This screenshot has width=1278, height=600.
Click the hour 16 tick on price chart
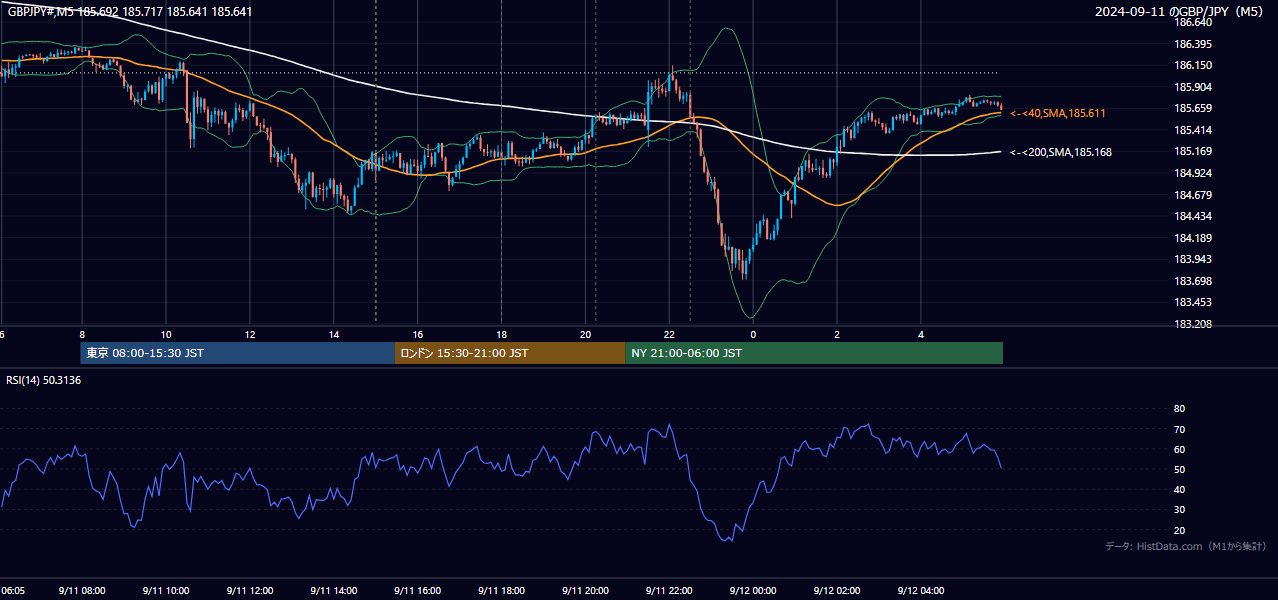tap(418, 334)
